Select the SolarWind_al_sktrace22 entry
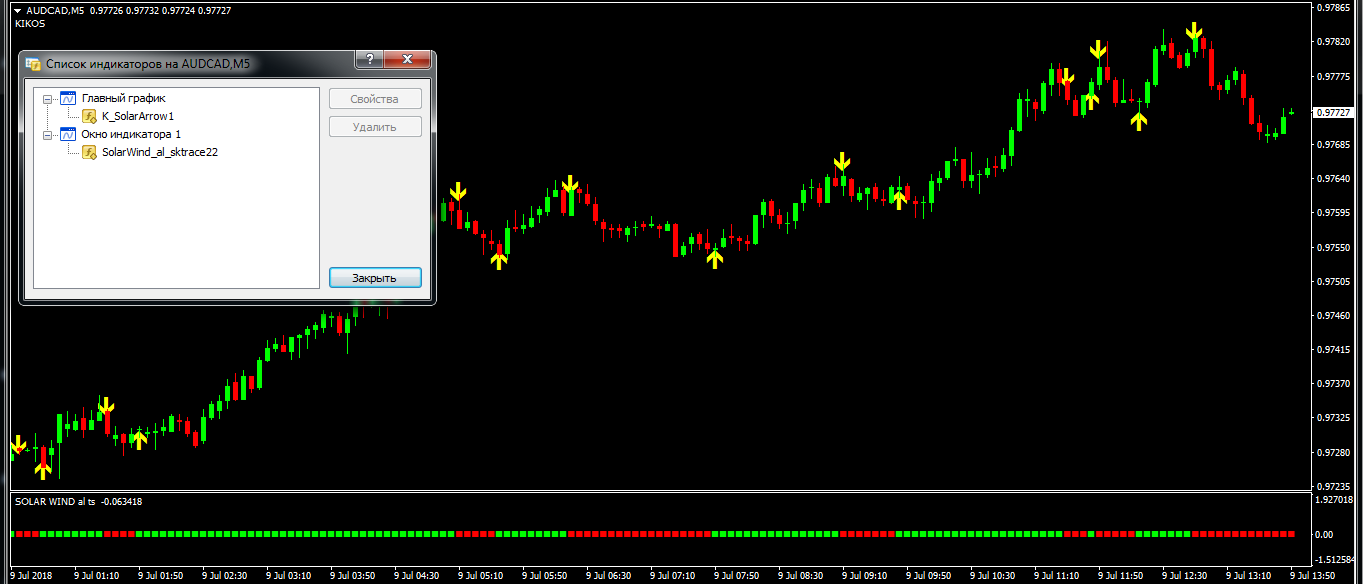Image resolution: width=1363 pixels, height=584 pixels. click(160, 152)
